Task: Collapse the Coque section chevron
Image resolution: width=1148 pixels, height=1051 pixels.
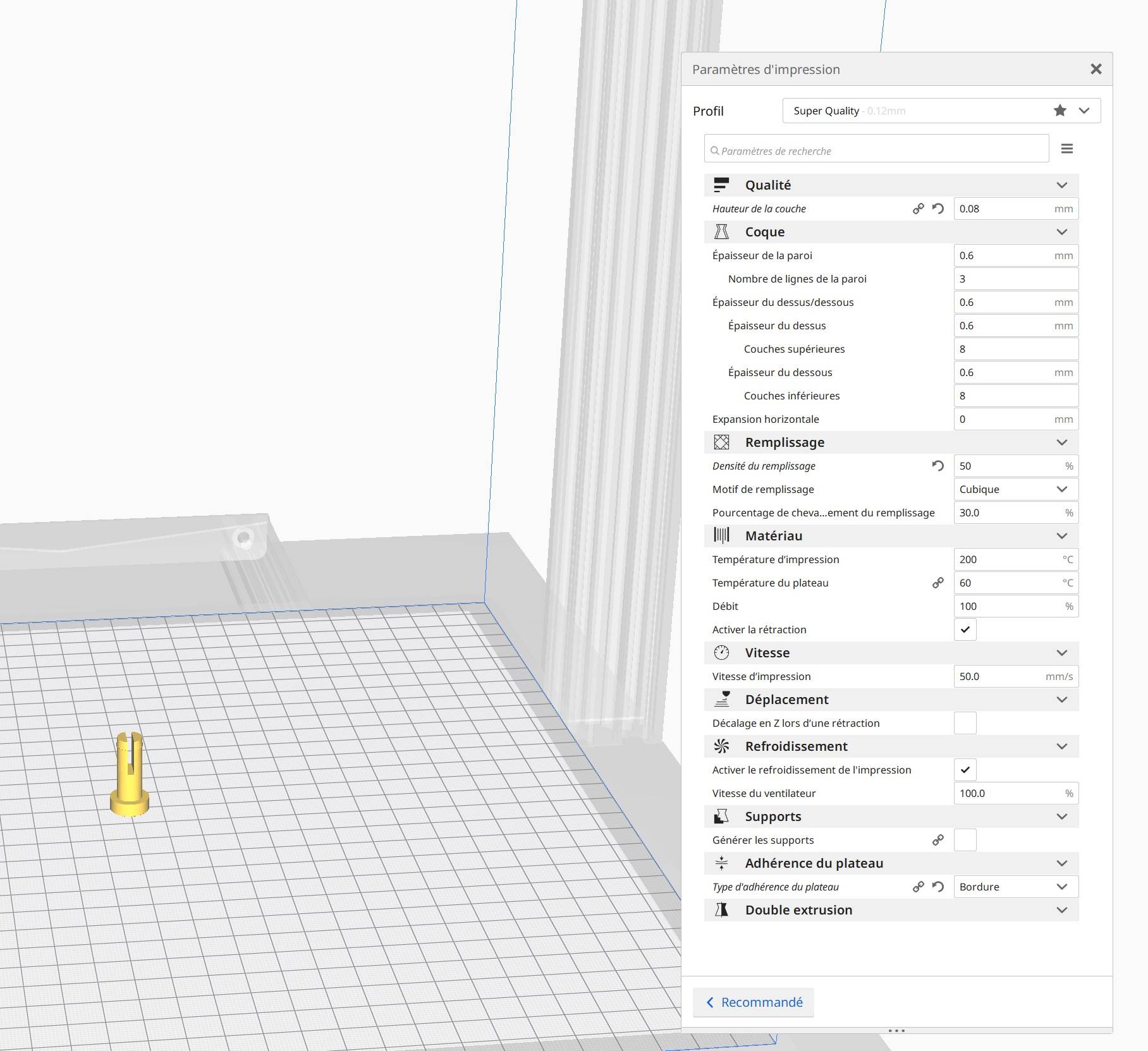Action: 1062,232
